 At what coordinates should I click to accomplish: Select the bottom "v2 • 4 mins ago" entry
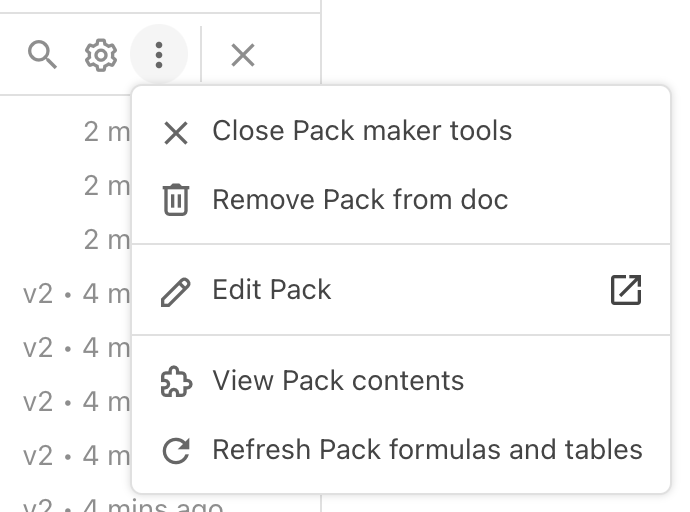pyautogui.click(x=122, y=505)
